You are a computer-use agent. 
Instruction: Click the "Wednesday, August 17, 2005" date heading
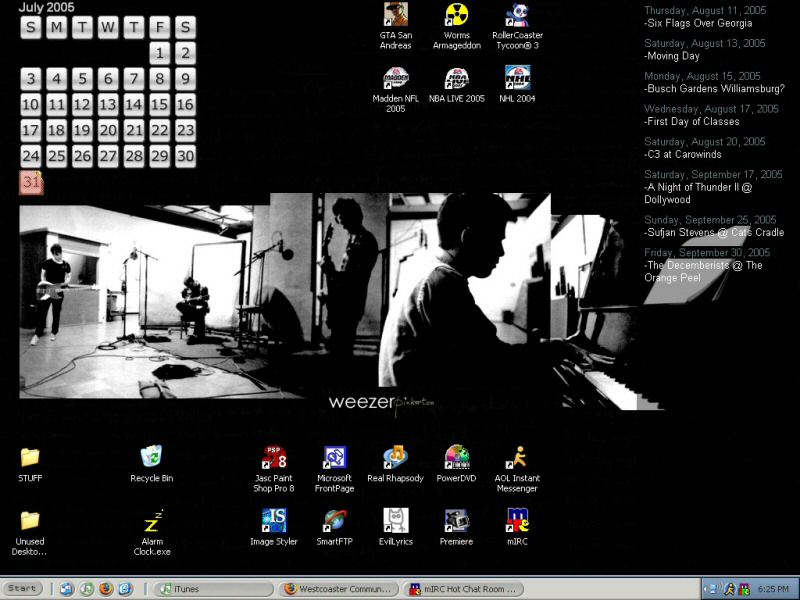(711, 109)
